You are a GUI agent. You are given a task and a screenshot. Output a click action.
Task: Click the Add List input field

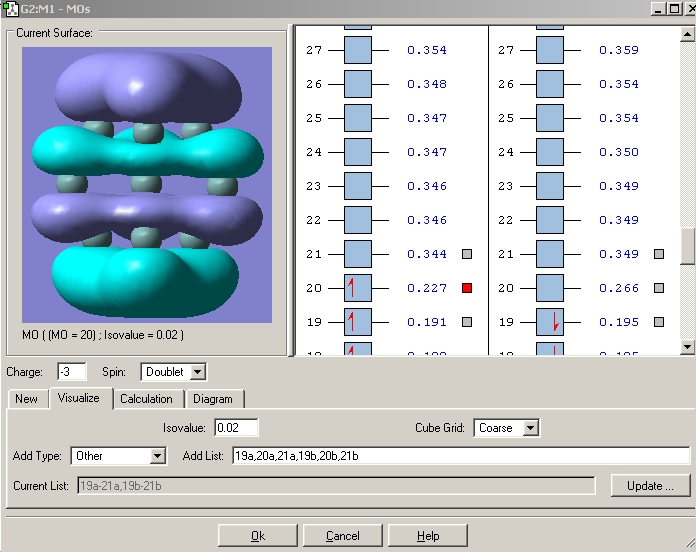coord(461,456)
